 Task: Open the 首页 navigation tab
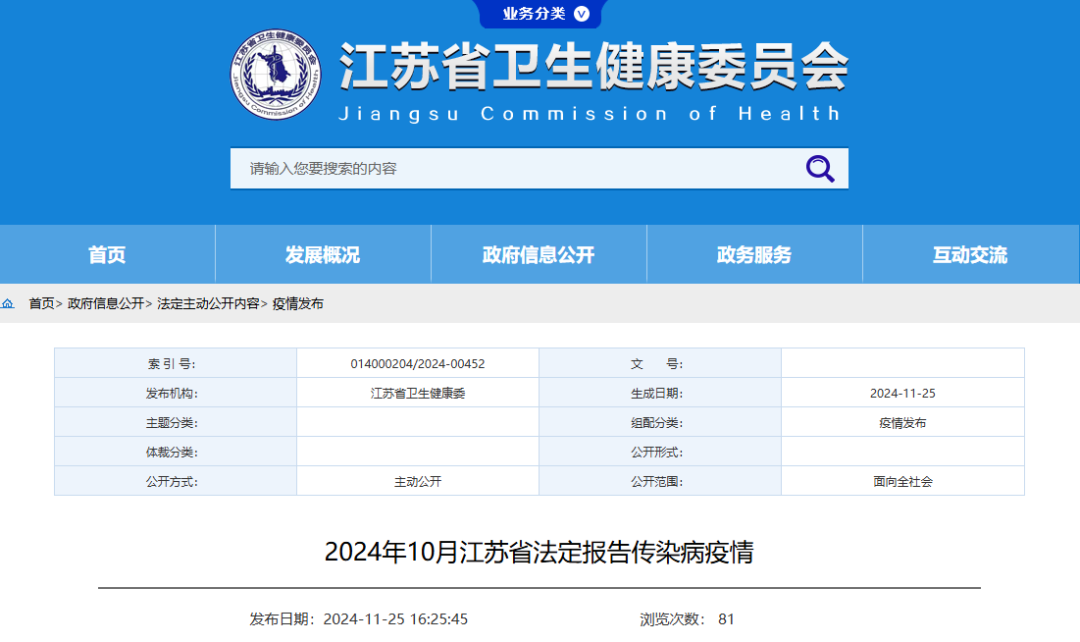[x=107, y=254]
